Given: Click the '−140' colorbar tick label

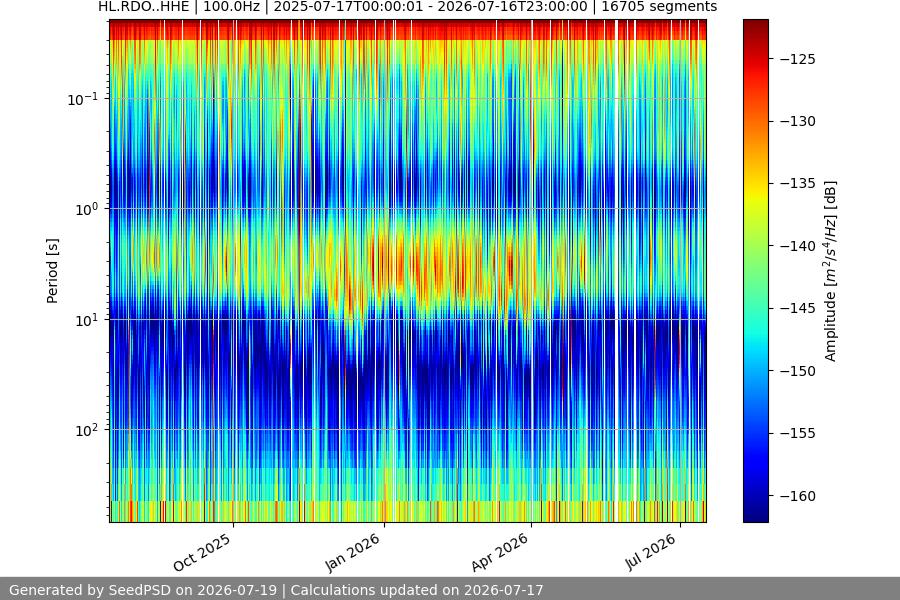Looking at the screenshot, I should pyautogui.click(x=797, y=246).
